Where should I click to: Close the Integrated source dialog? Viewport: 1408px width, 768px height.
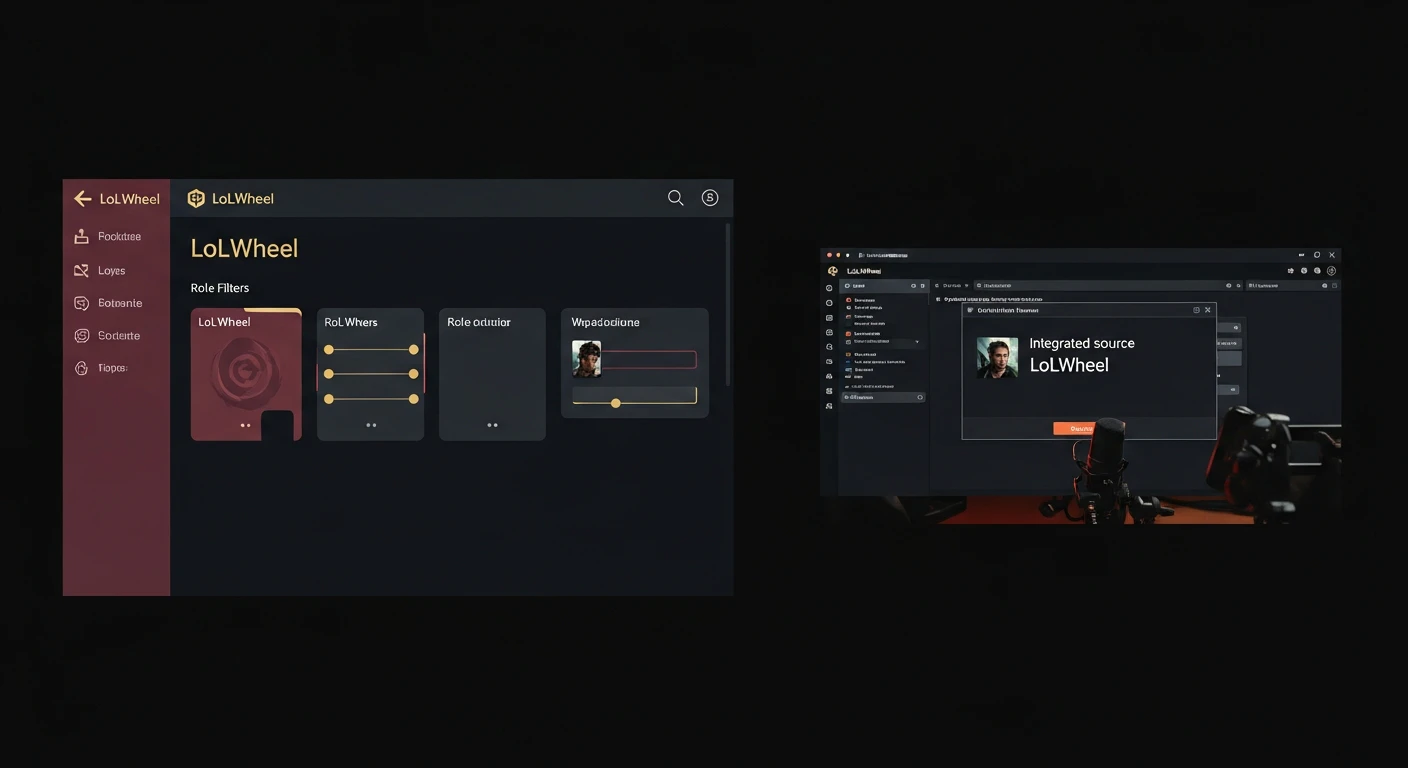coord(1207,310)
